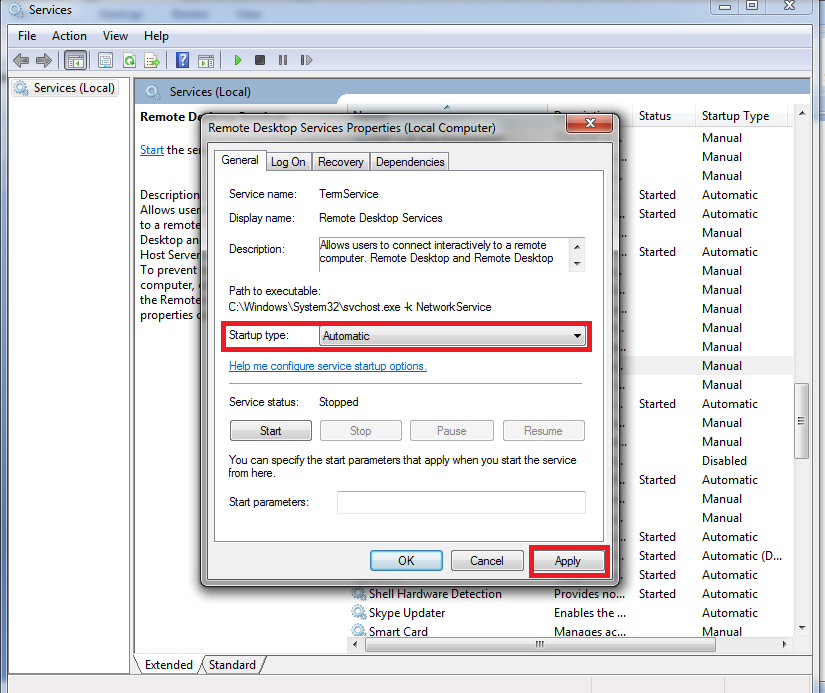Click the Refresh toolbar icon

129,61
